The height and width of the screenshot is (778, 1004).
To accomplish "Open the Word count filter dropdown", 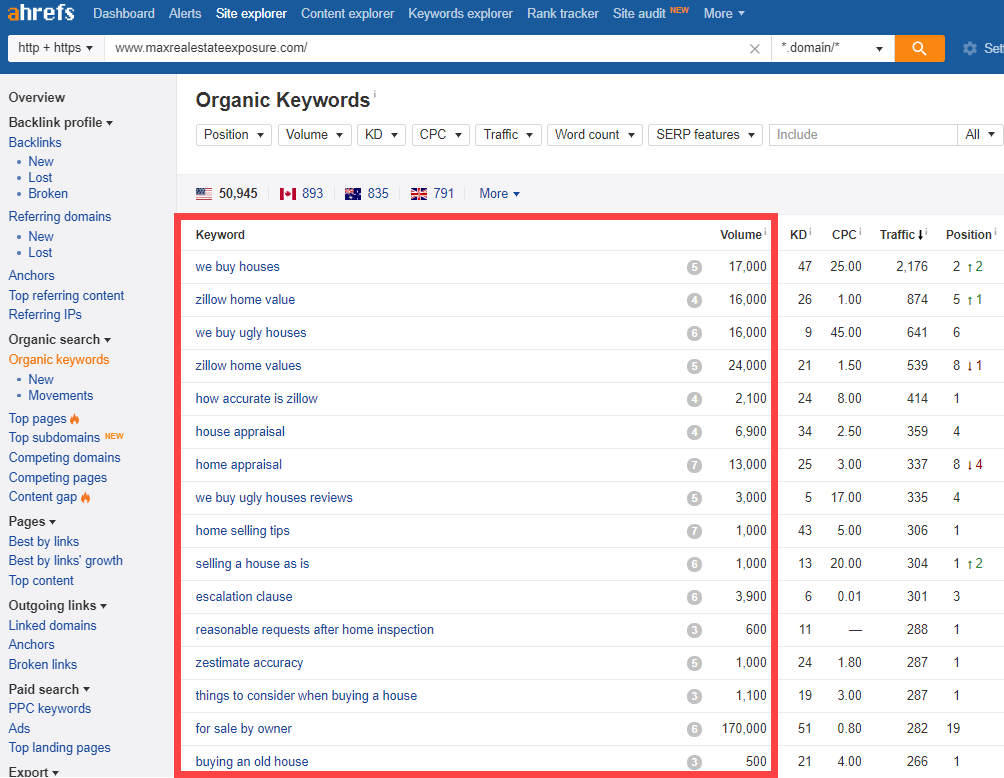I will tap(595, 134).
